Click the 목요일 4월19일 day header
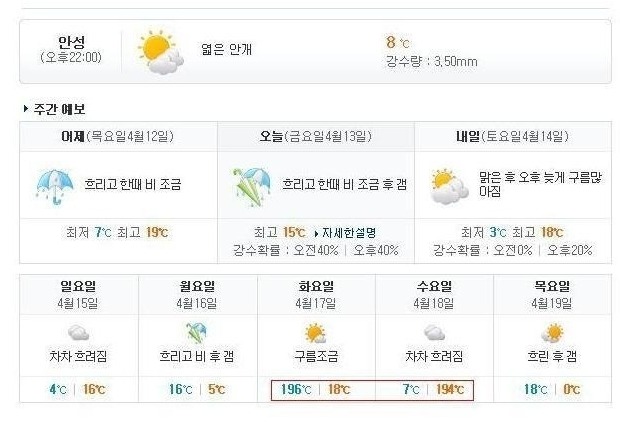Screen dimensions: 620x425 click(x=551, y=294)
